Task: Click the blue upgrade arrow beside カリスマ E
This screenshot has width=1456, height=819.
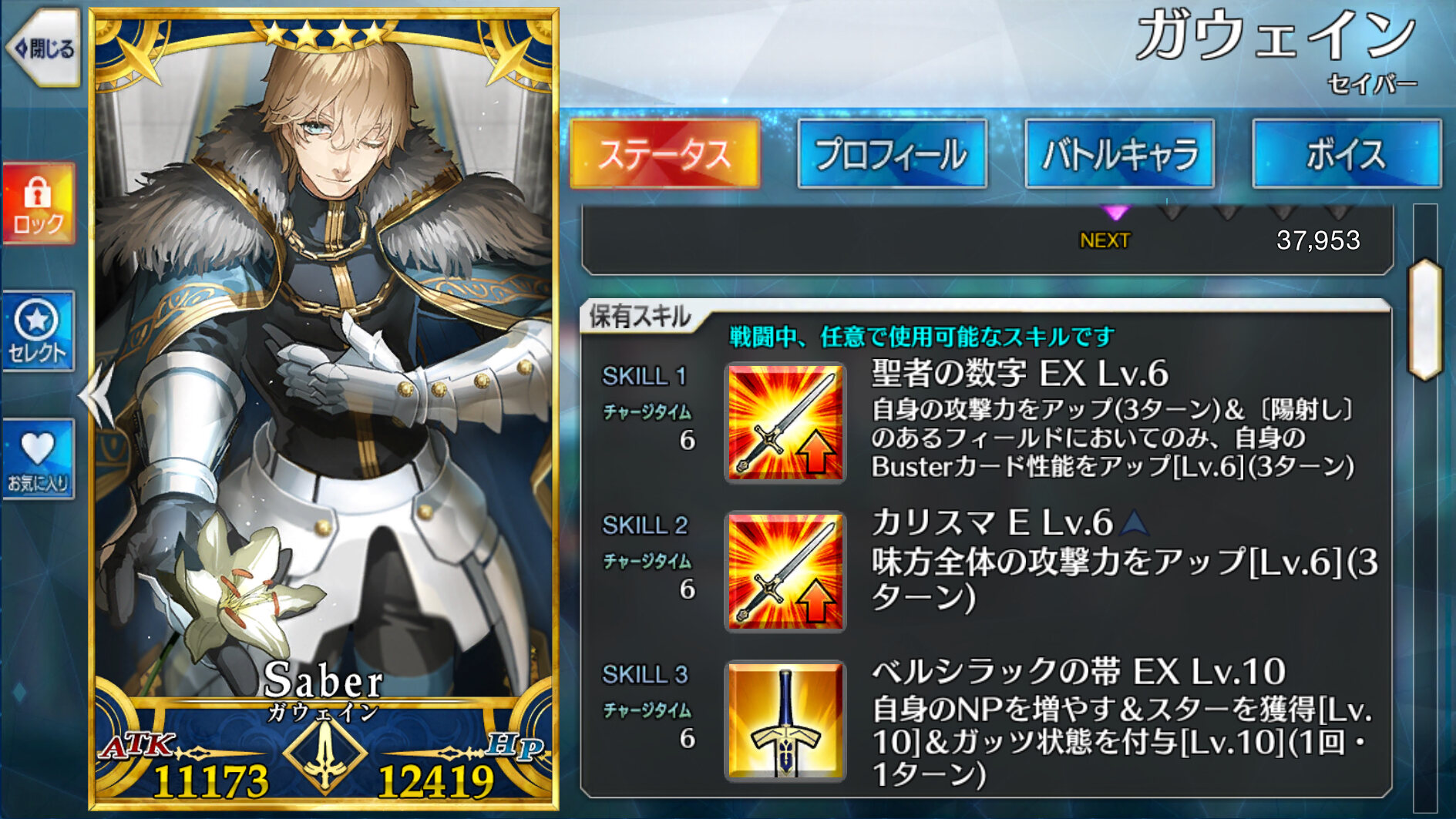Action: (1134, 523)
